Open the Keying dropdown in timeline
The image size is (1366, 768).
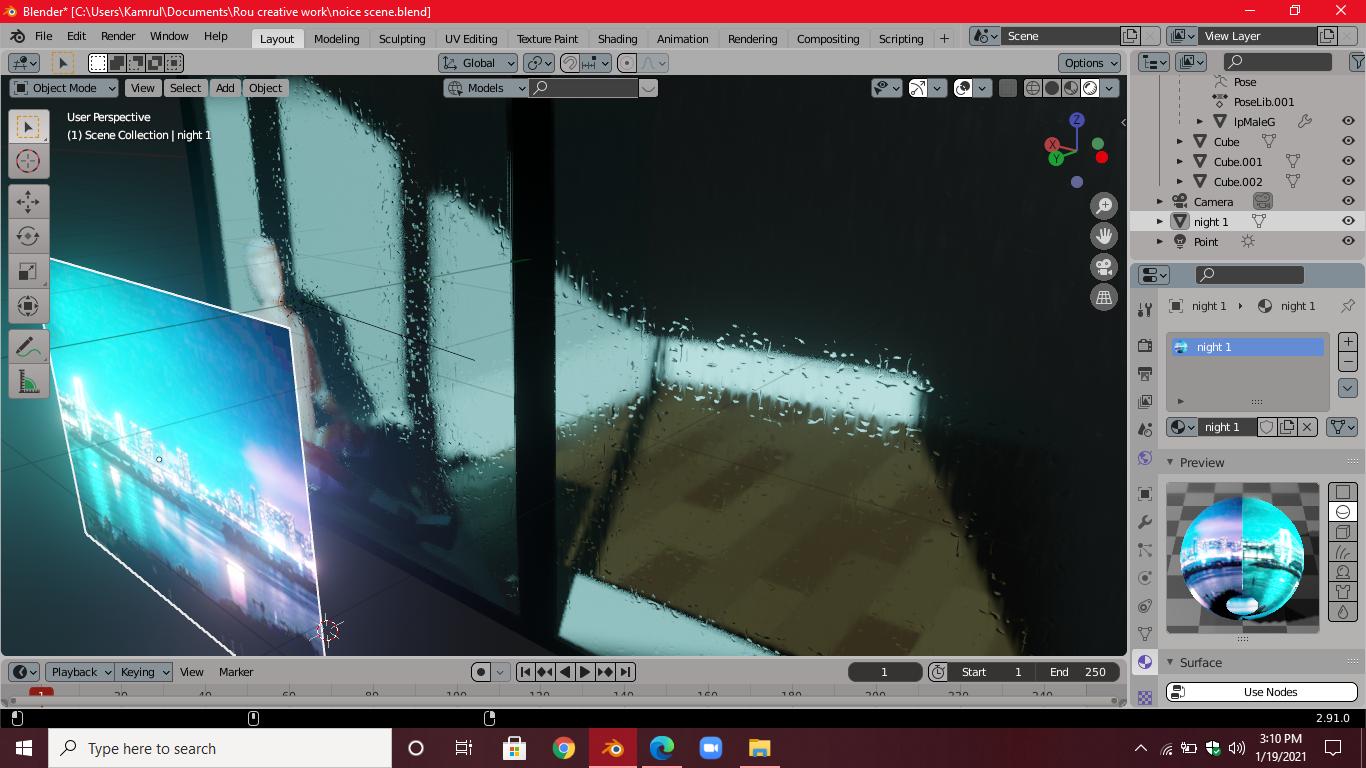click(x=143, y=672)
